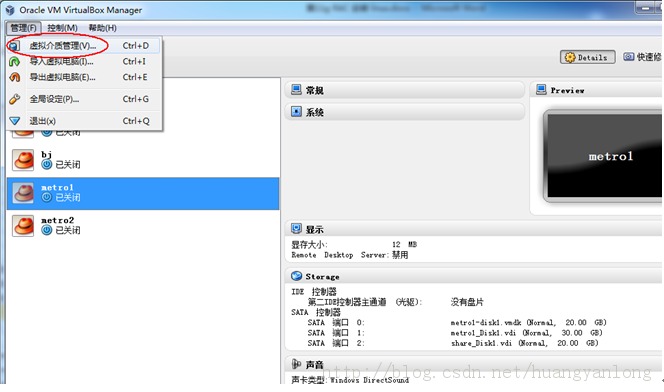The width and height of the screenshot is (664, 392).
Task: Click the Remote Desktop Server 禁用 value
Action: [400, 255]
